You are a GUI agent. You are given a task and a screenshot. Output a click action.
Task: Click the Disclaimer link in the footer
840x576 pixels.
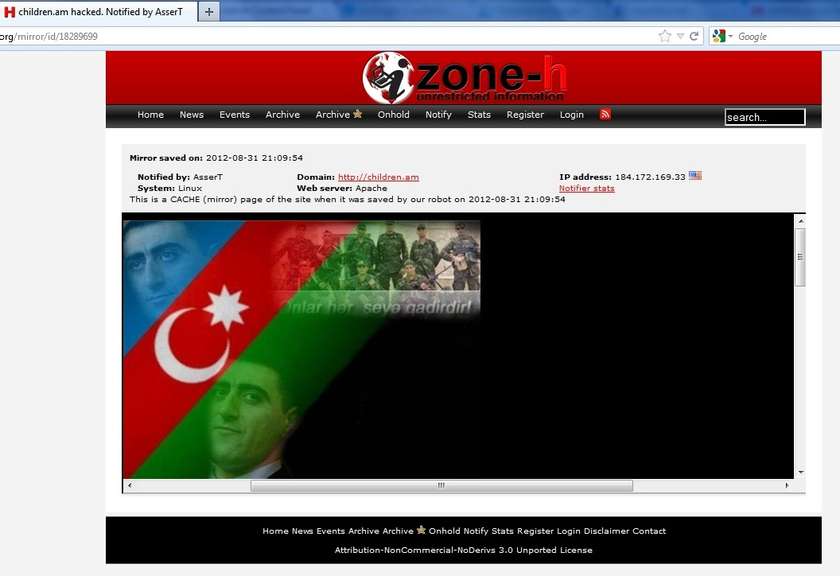(x=605, y=531)
